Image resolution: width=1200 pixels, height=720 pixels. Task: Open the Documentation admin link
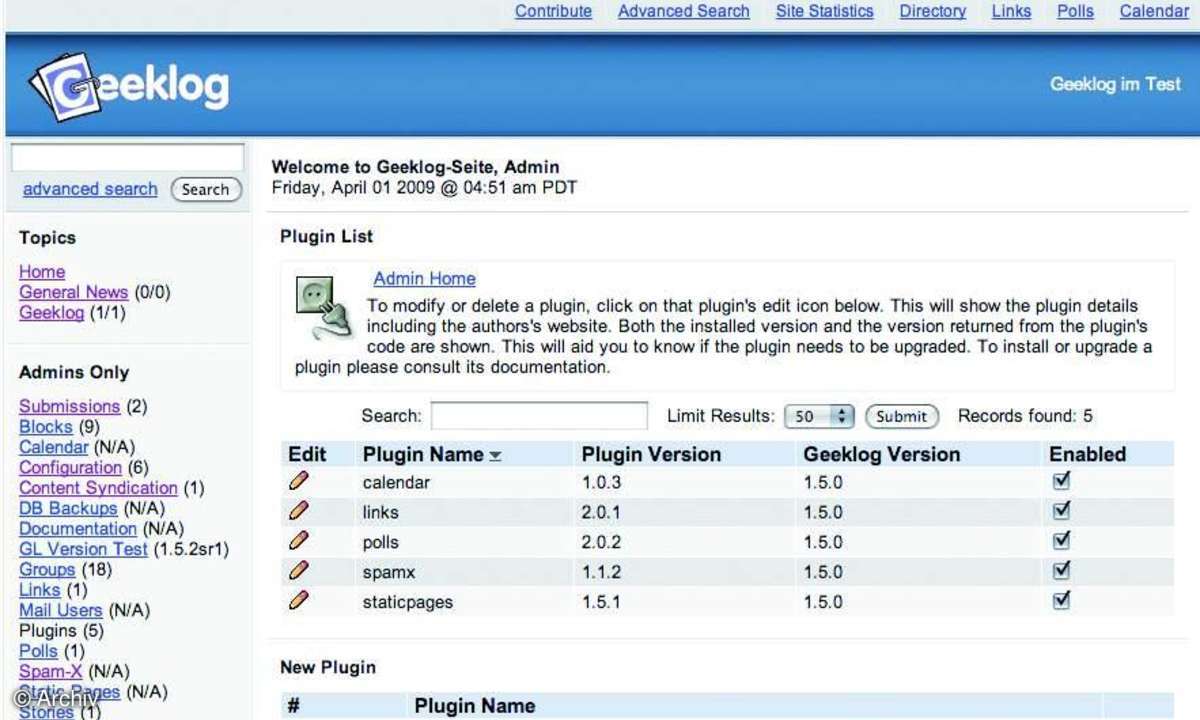[x=78, y=528]
